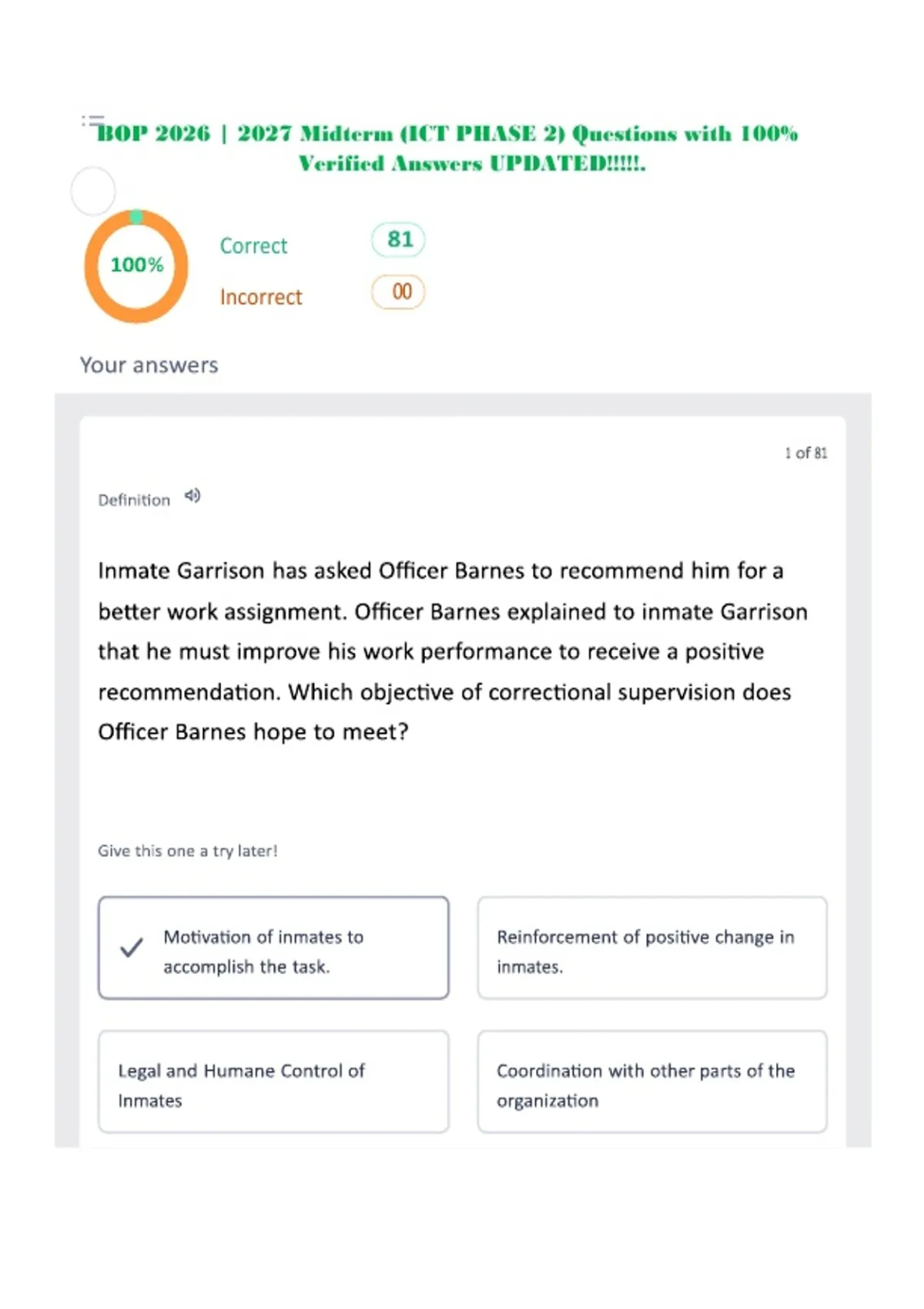The image size is (924, 1309).
Task: Play the audio speaker icon beside Definition
Action: [192, 497]
